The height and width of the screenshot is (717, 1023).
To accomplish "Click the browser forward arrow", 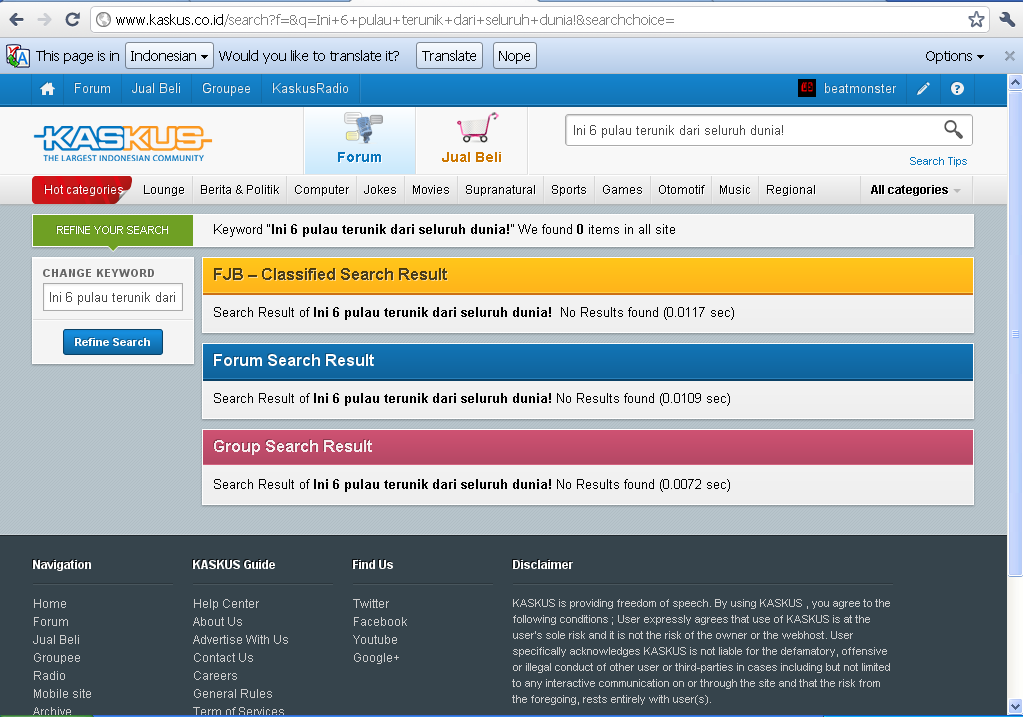I will [x=44, y=20].
